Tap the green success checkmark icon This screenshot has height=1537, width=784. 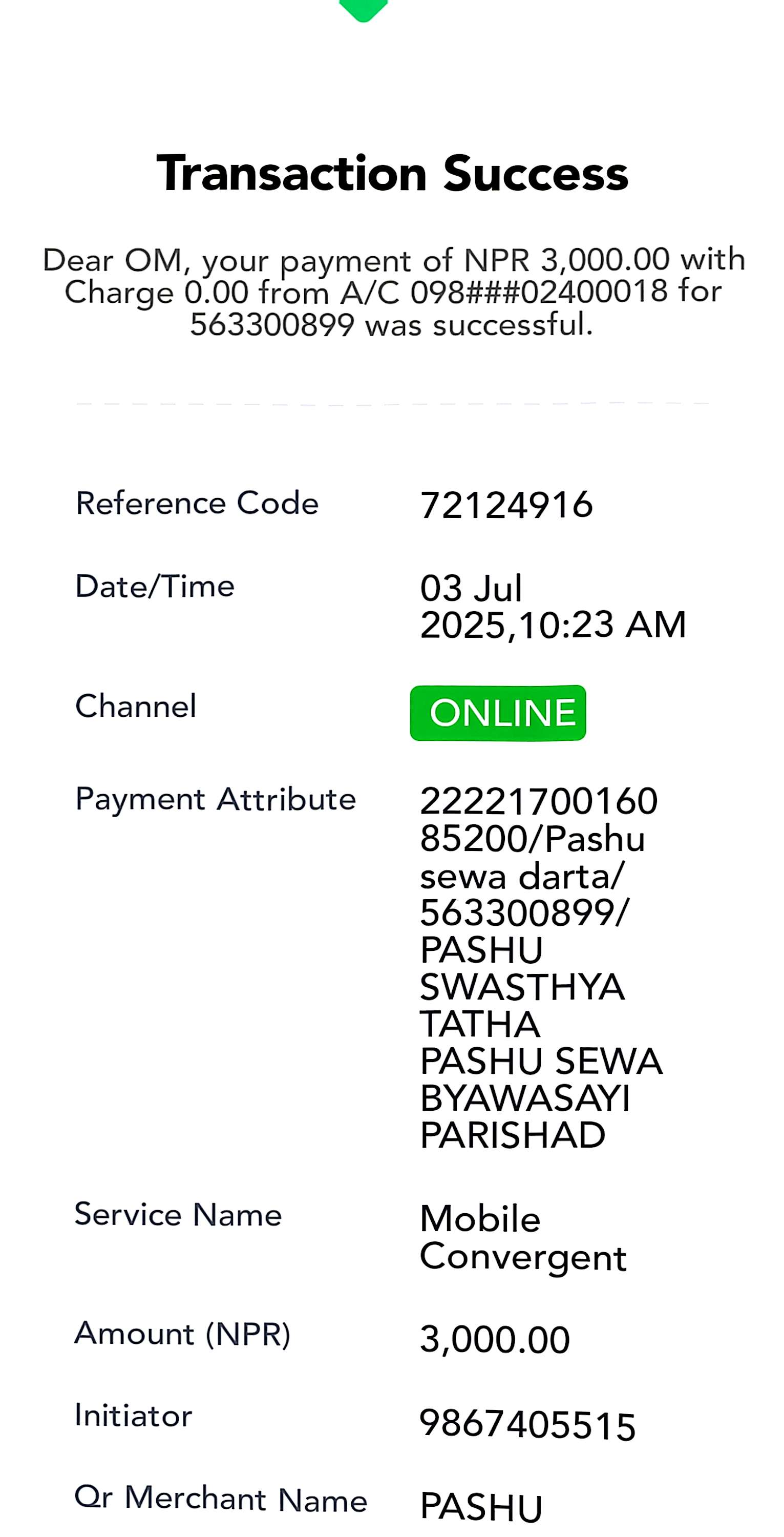(x=363, y=10)
